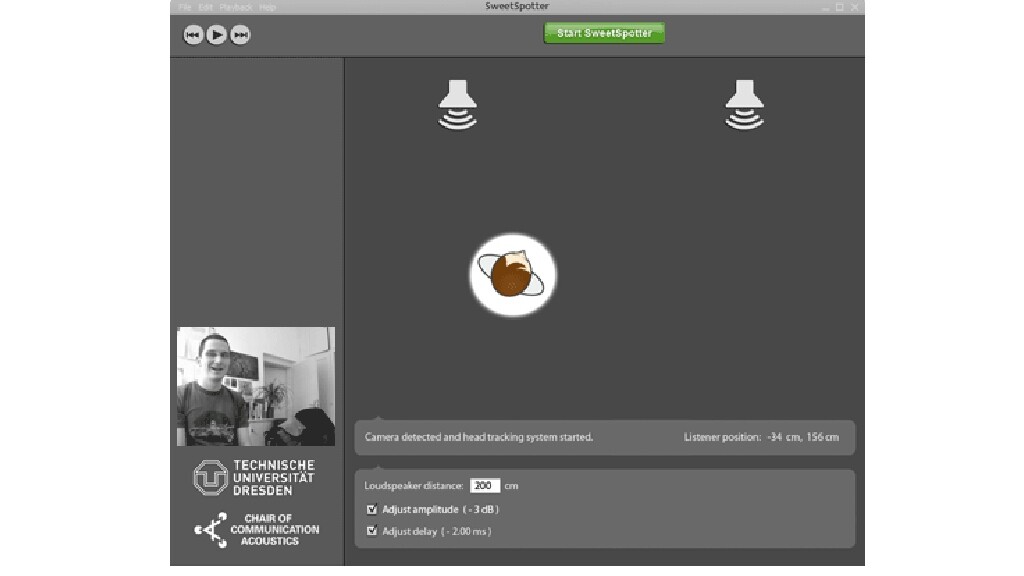This screenshot has height=576, width=1024.
Task: Click inside the Loudspeaker distance field
Action: (x=484, y=485)
